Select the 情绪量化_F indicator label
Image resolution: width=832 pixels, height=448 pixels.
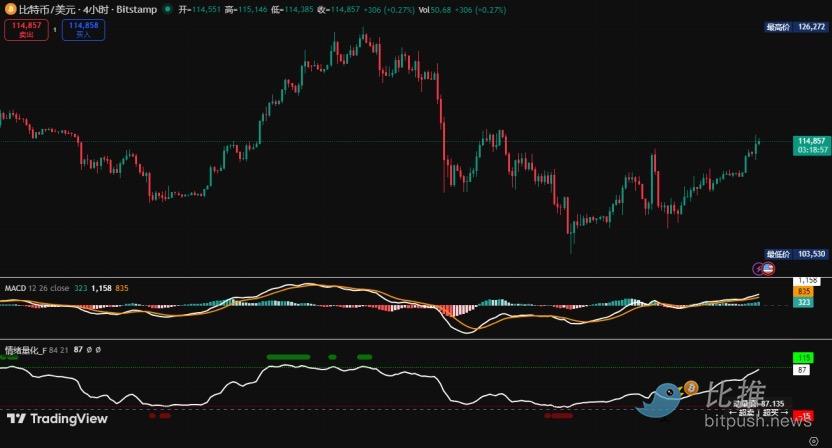pos(25,350)
